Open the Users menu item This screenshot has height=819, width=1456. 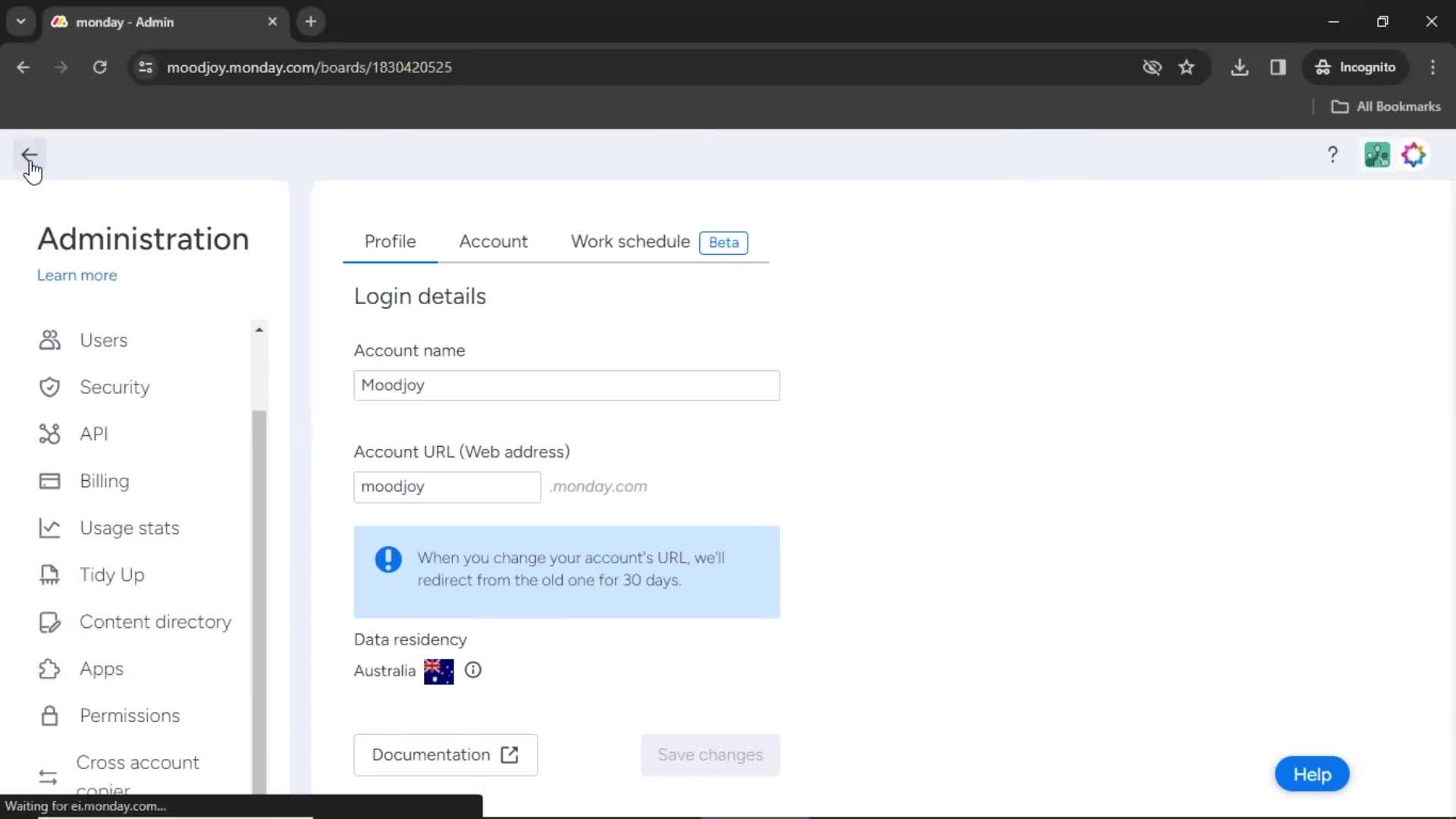coord(104,340)
